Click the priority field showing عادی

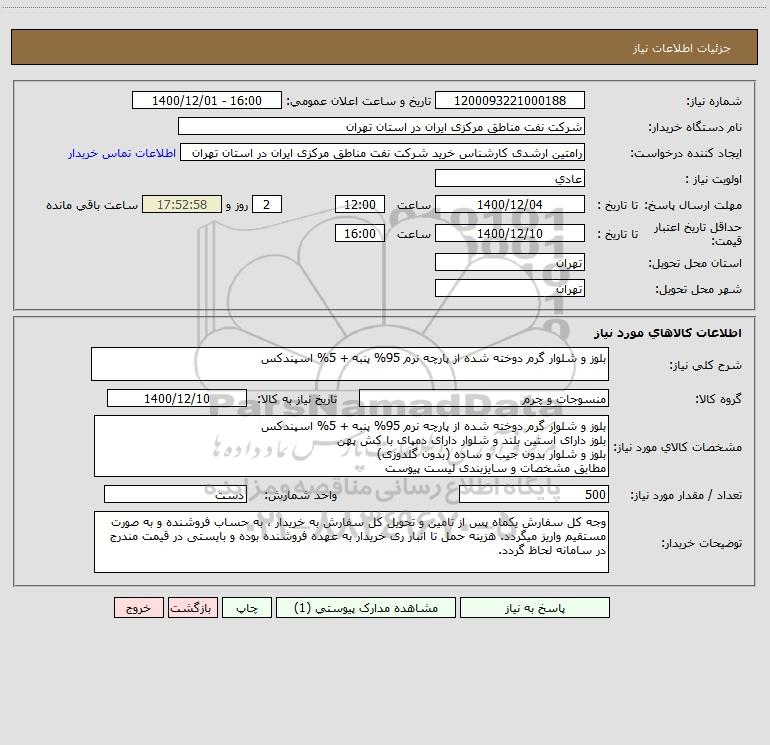(510, 178)
